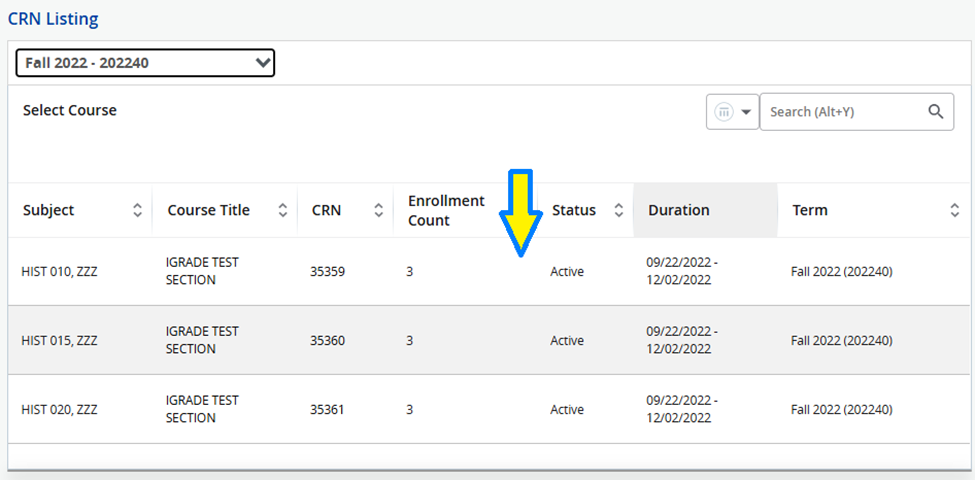Sort by Status column arrows
Viewport: 975px width, 480px height.
pos(618,210)
